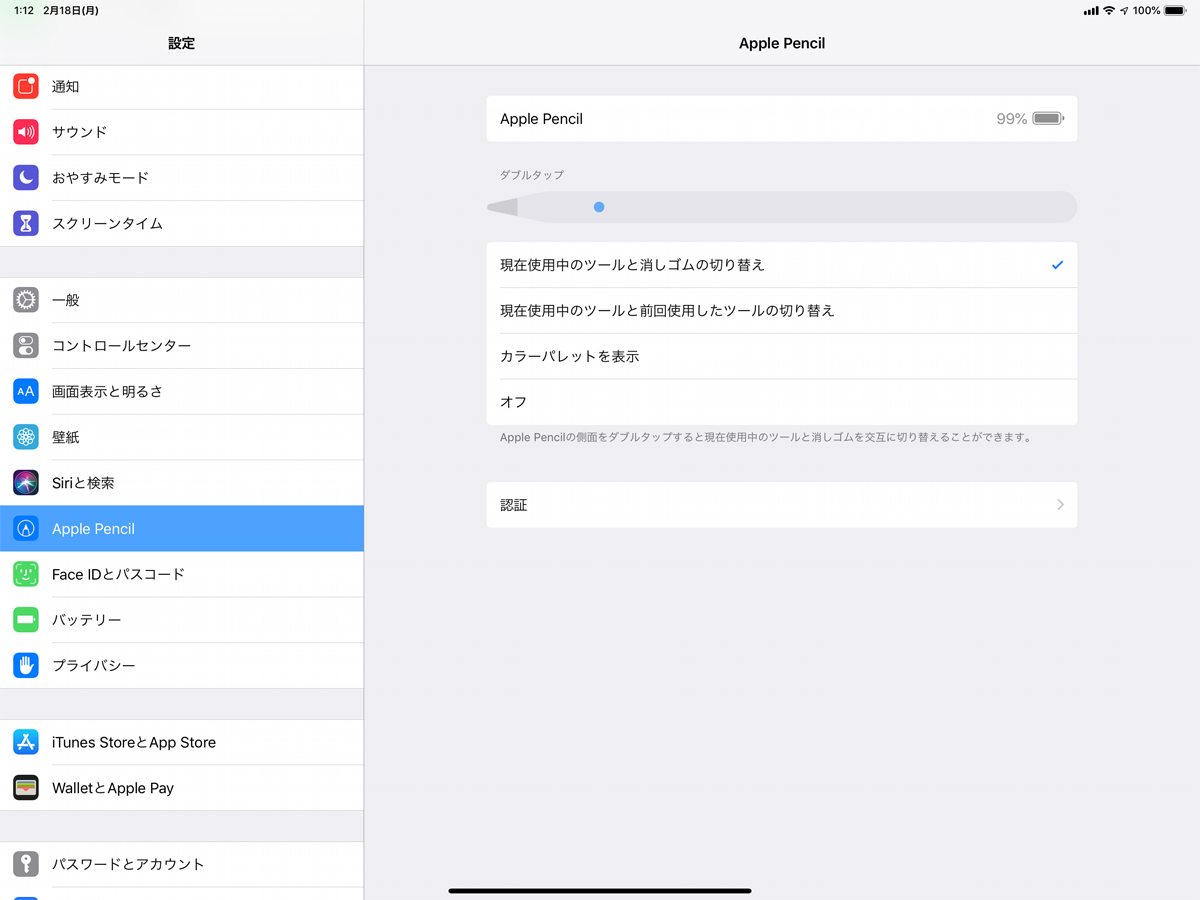This screenshot has height=900, width=1200.
Task: Go to プライバシー settings
Action: 182,665
